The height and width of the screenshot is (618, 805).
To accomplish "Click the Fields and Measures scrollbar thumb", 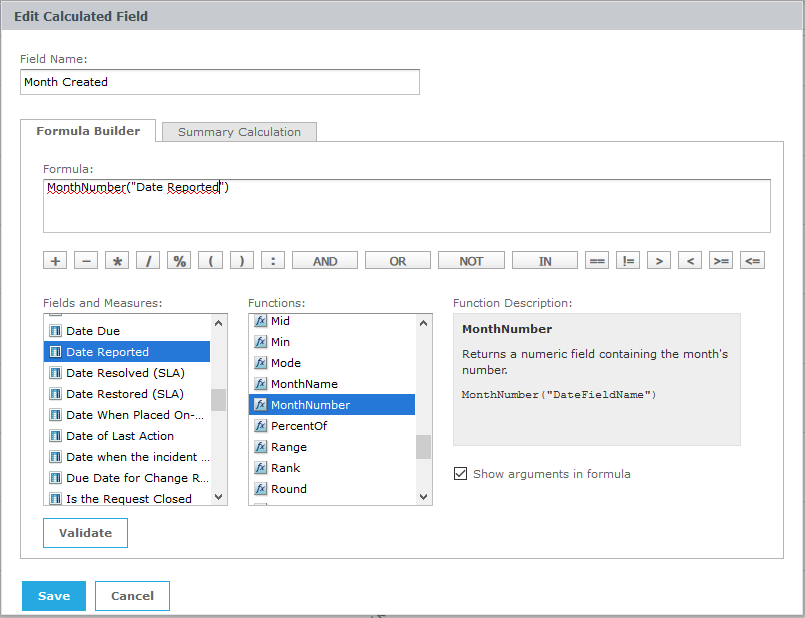I will 218,400.
